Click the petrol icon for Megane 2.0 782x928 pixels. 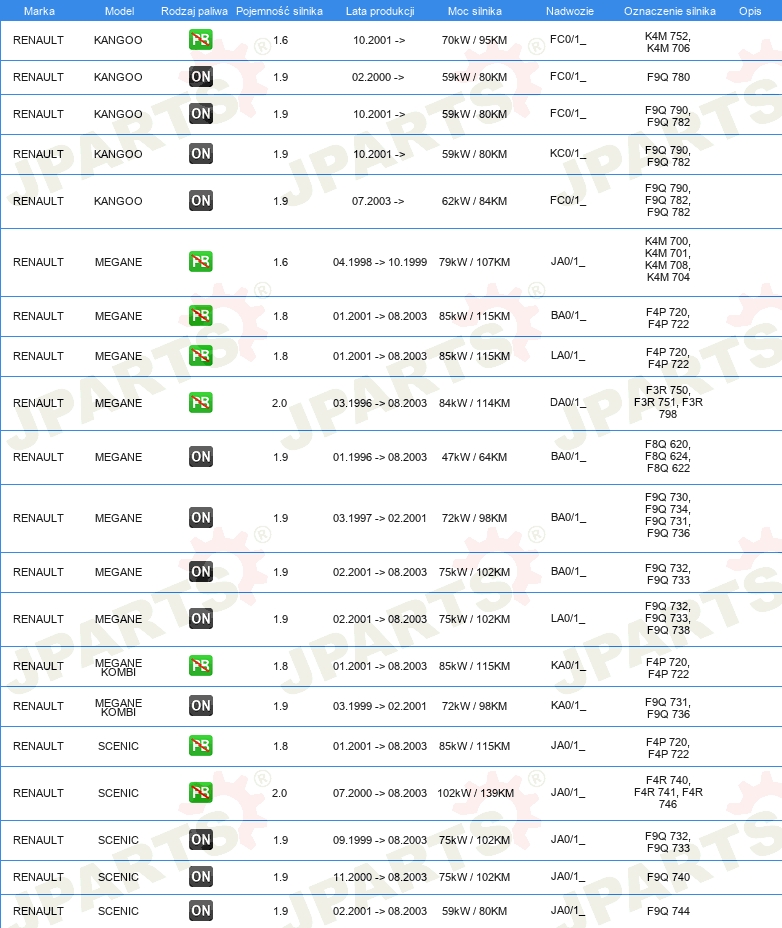201,402
